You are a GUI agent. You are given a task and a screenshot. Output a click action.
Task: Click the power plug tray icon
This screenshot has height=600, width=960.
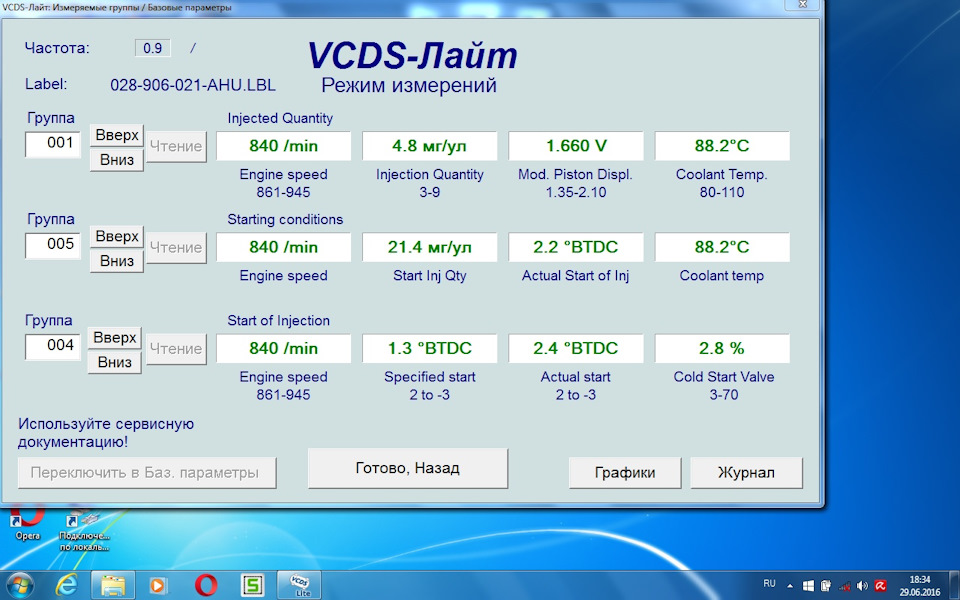pyautogui.click(x=826, y=586)
